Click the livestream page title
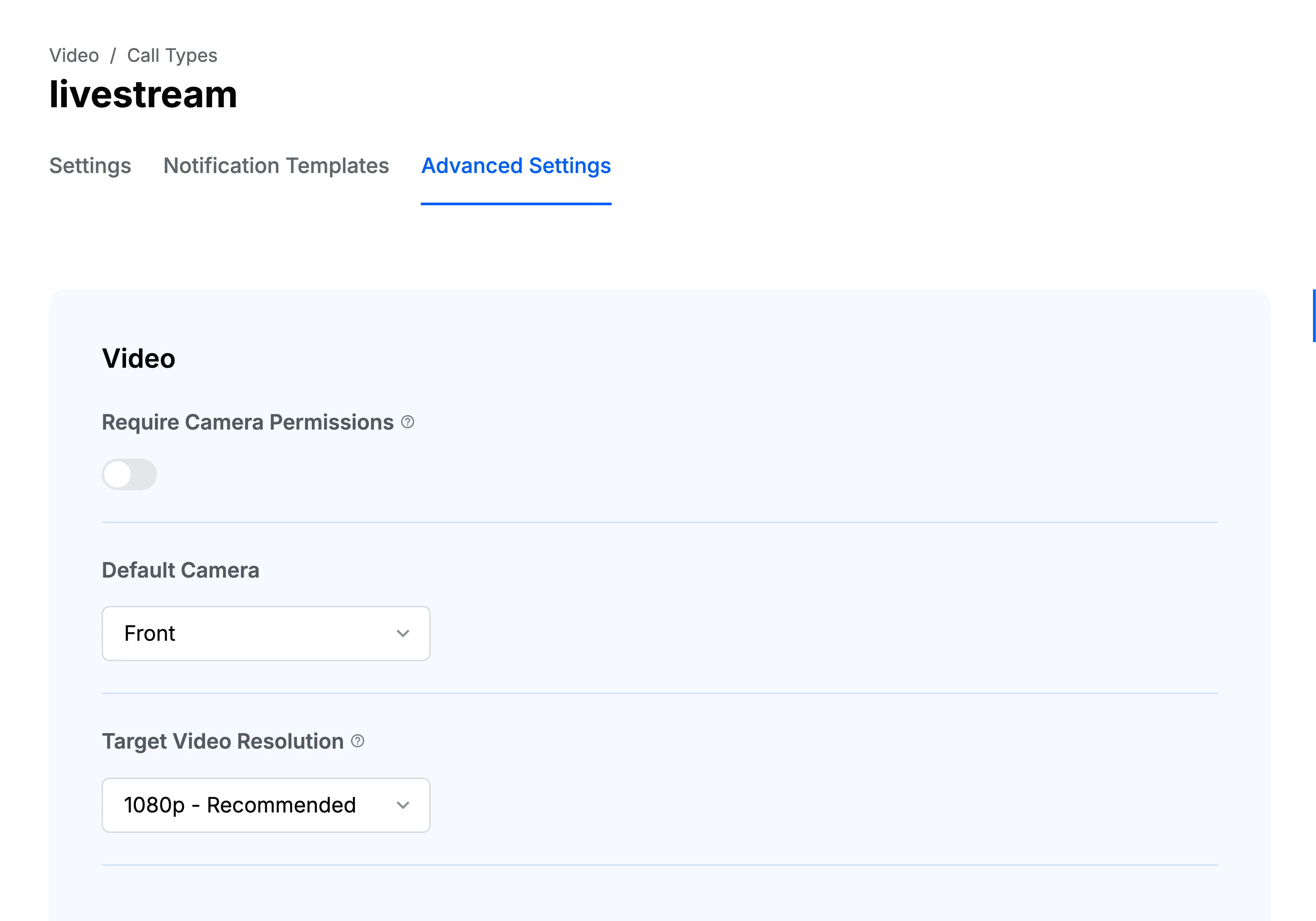 143,95
